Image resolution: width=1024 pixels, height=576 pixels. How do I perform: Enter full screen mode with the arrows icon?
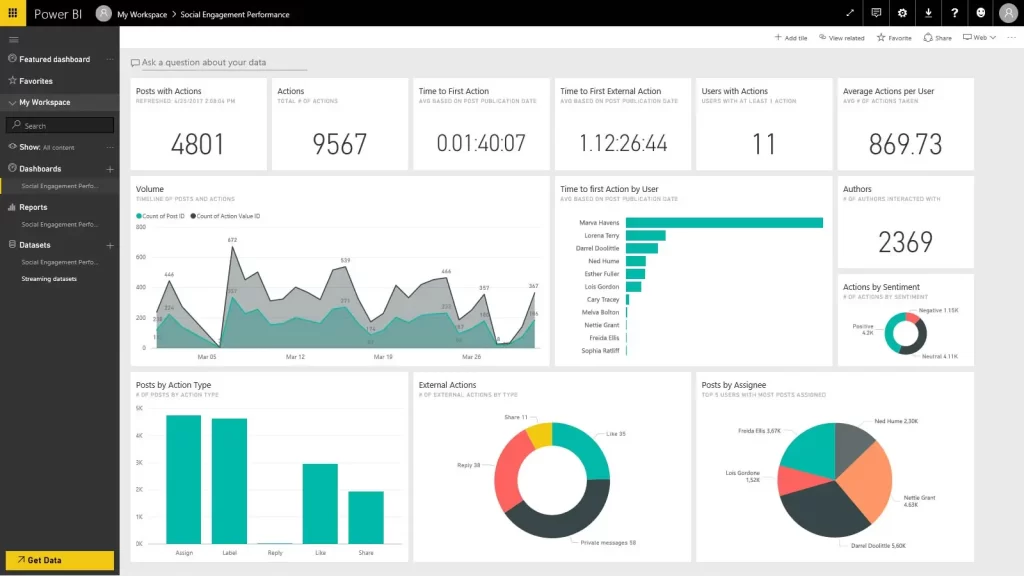[x=850, y=13]
